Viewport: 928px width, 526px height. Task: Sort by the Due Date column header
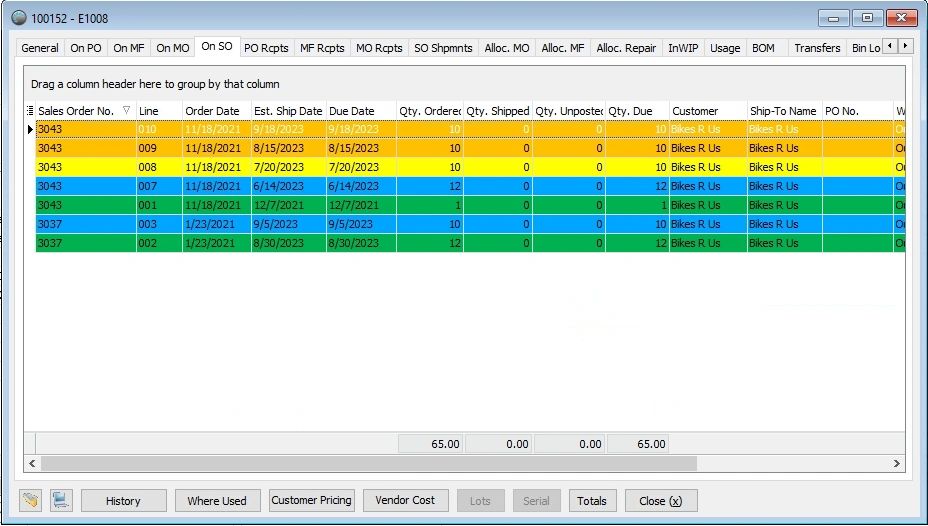351,111
